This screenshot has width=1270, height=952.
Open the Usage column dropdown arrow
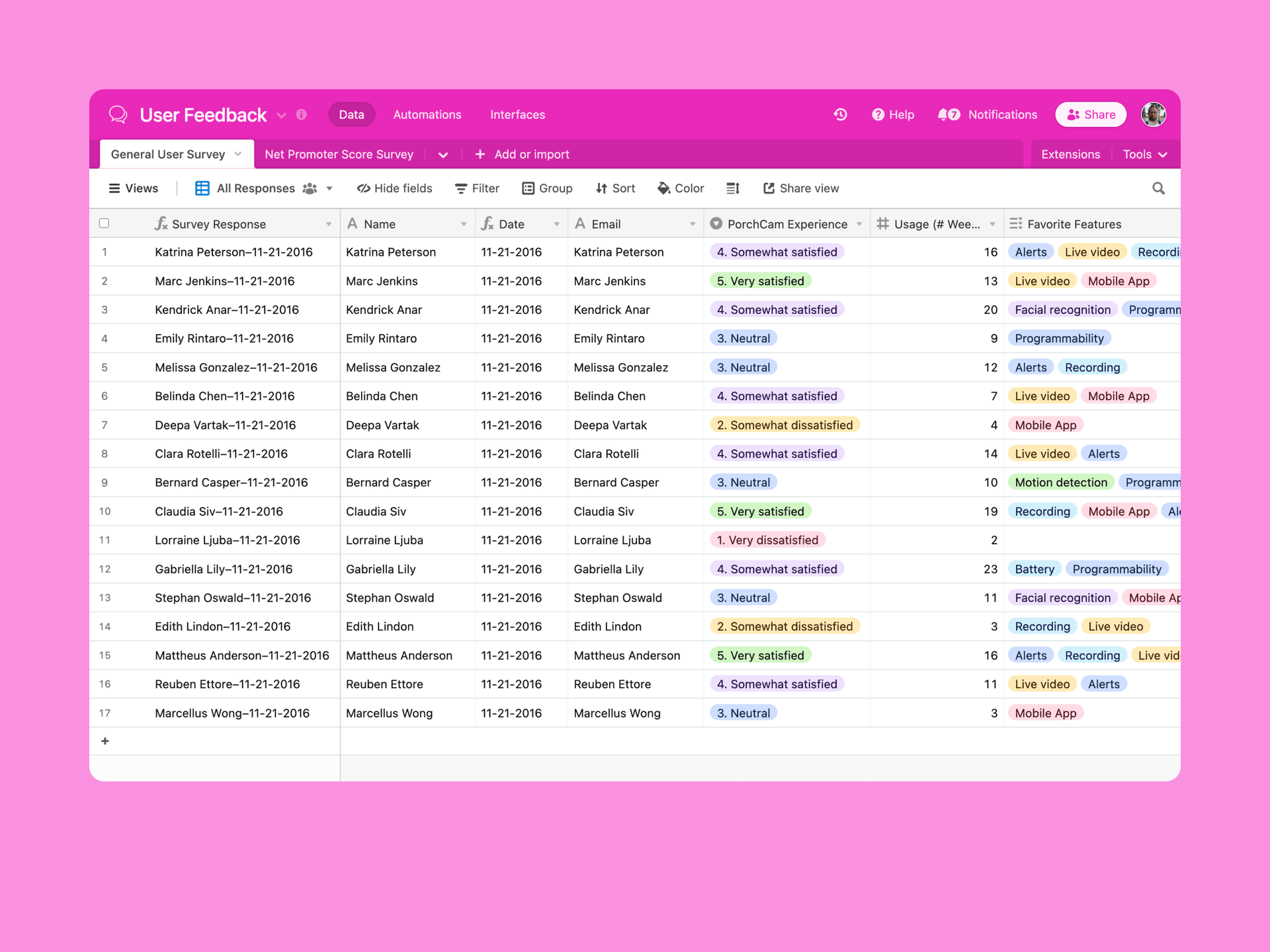[992, 224]
